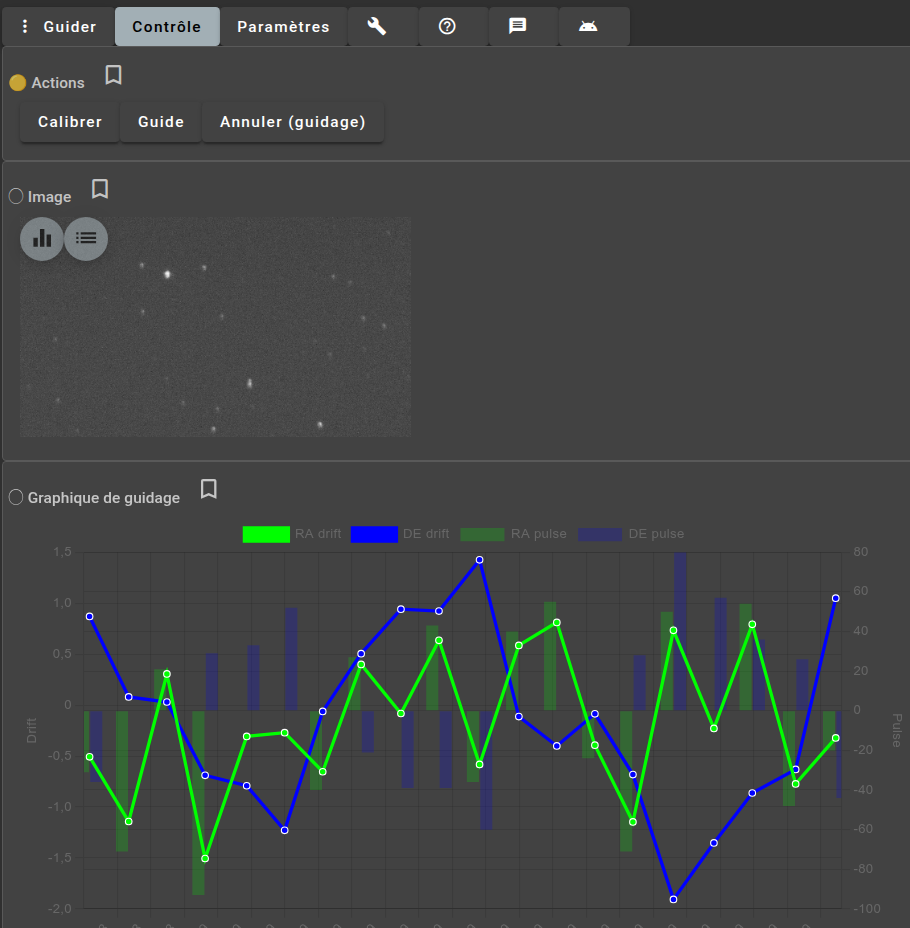This screenshot has height=928, width=910.
Task: Toggle the Graphique de guidage radio indicator
Action: (16, 497)
